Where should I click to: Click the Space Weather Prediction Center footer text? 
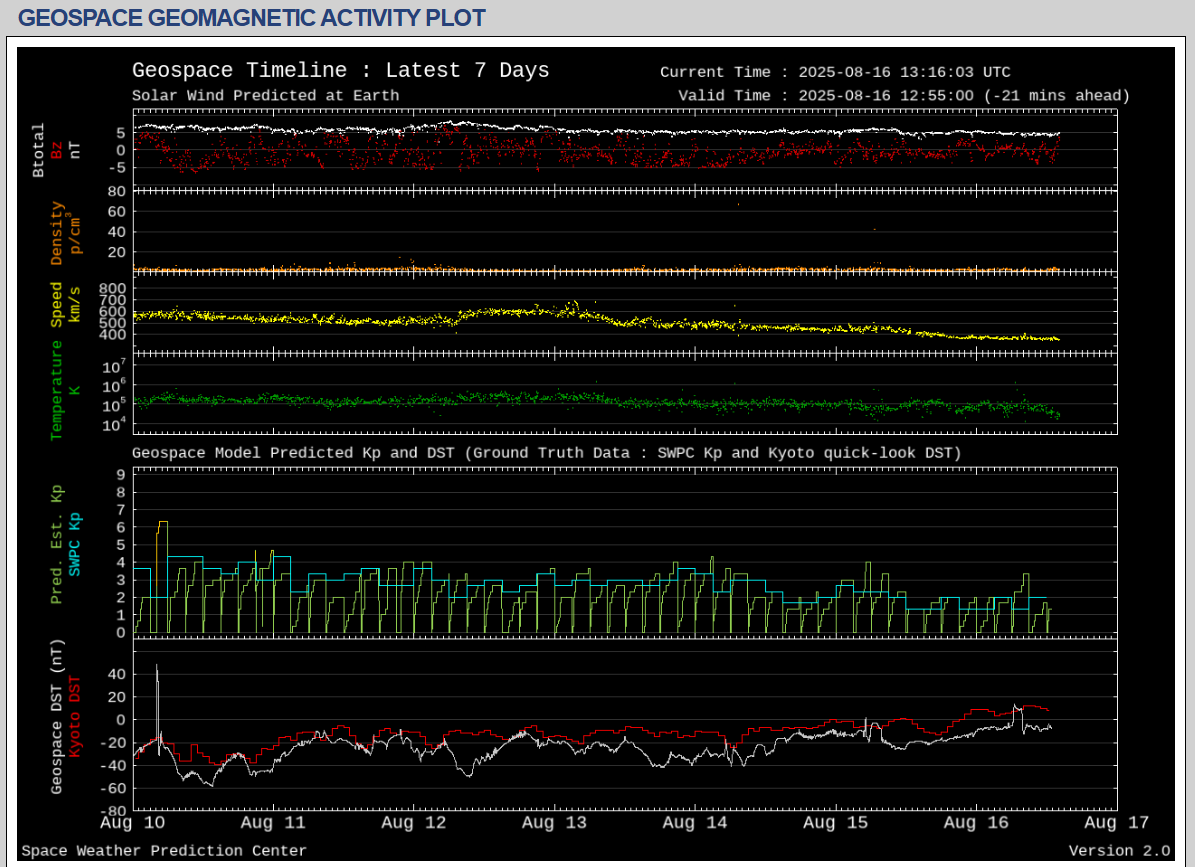[x=164, y=851]
